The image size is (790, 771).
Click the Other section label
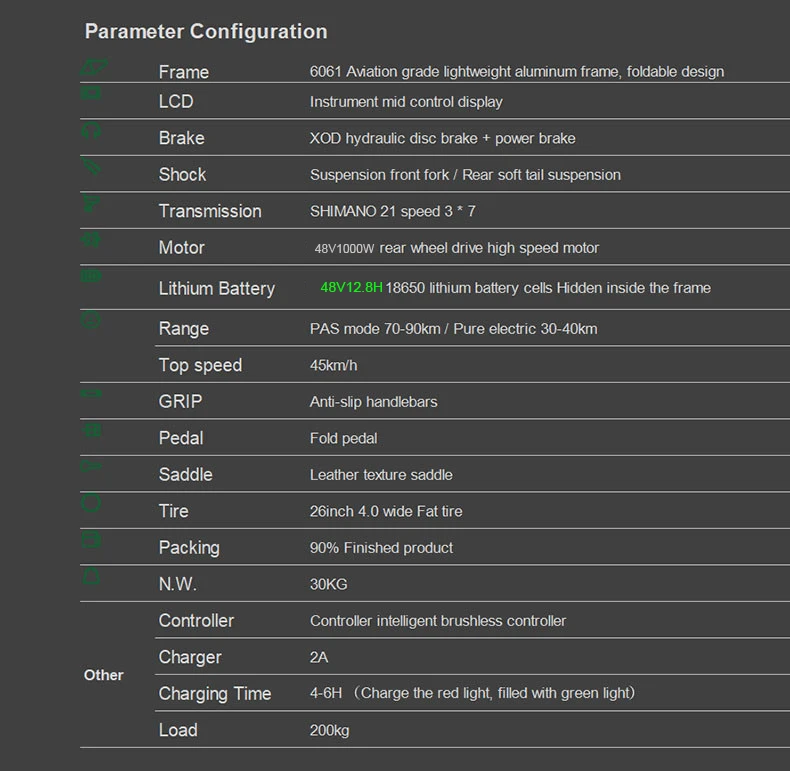click(x=104, y=675)
